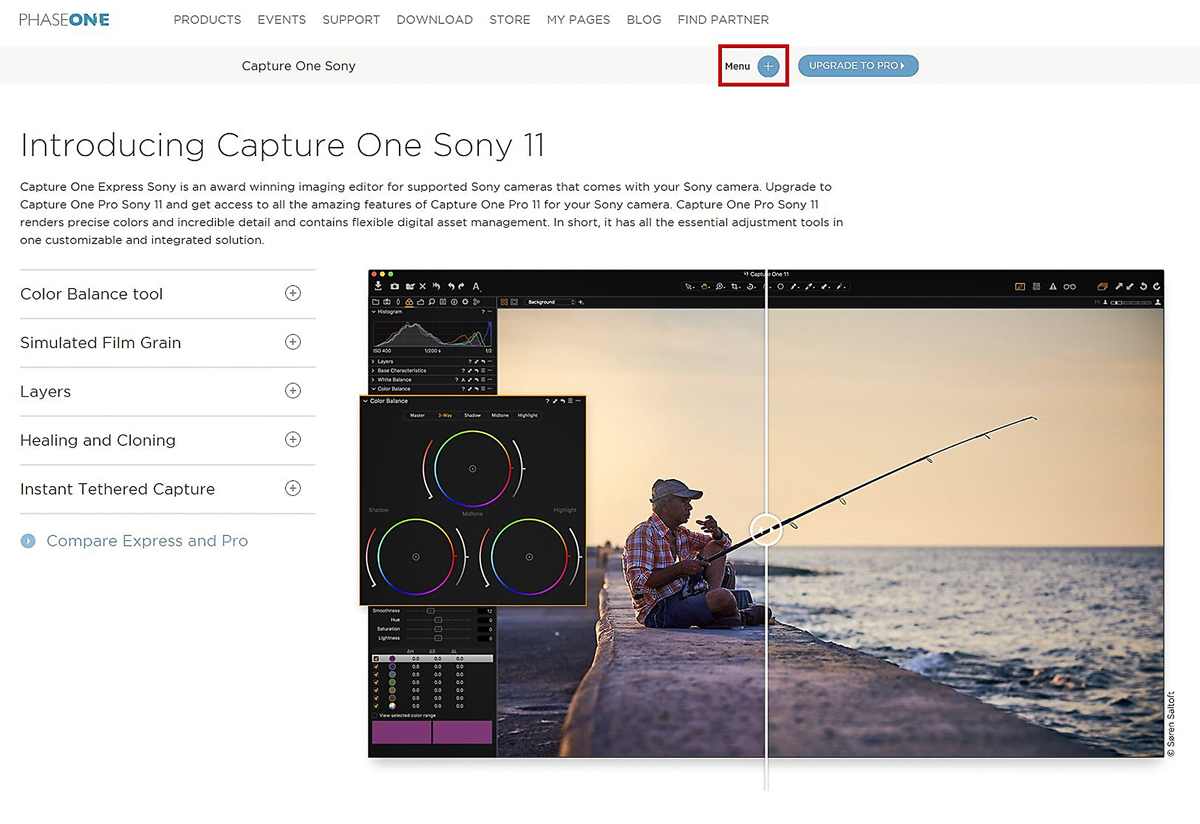The image size is (1200, 824).
Task: Toggle the purple color row checkbox
Action: click(x=376, y=658)
